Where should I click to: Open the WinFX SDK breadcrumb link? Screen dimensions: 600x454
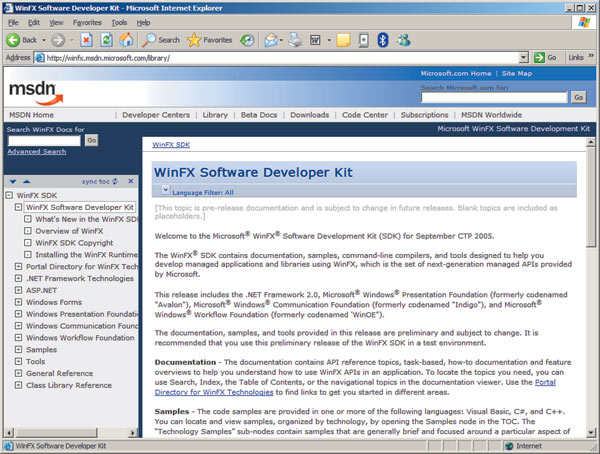pos(171,145)
